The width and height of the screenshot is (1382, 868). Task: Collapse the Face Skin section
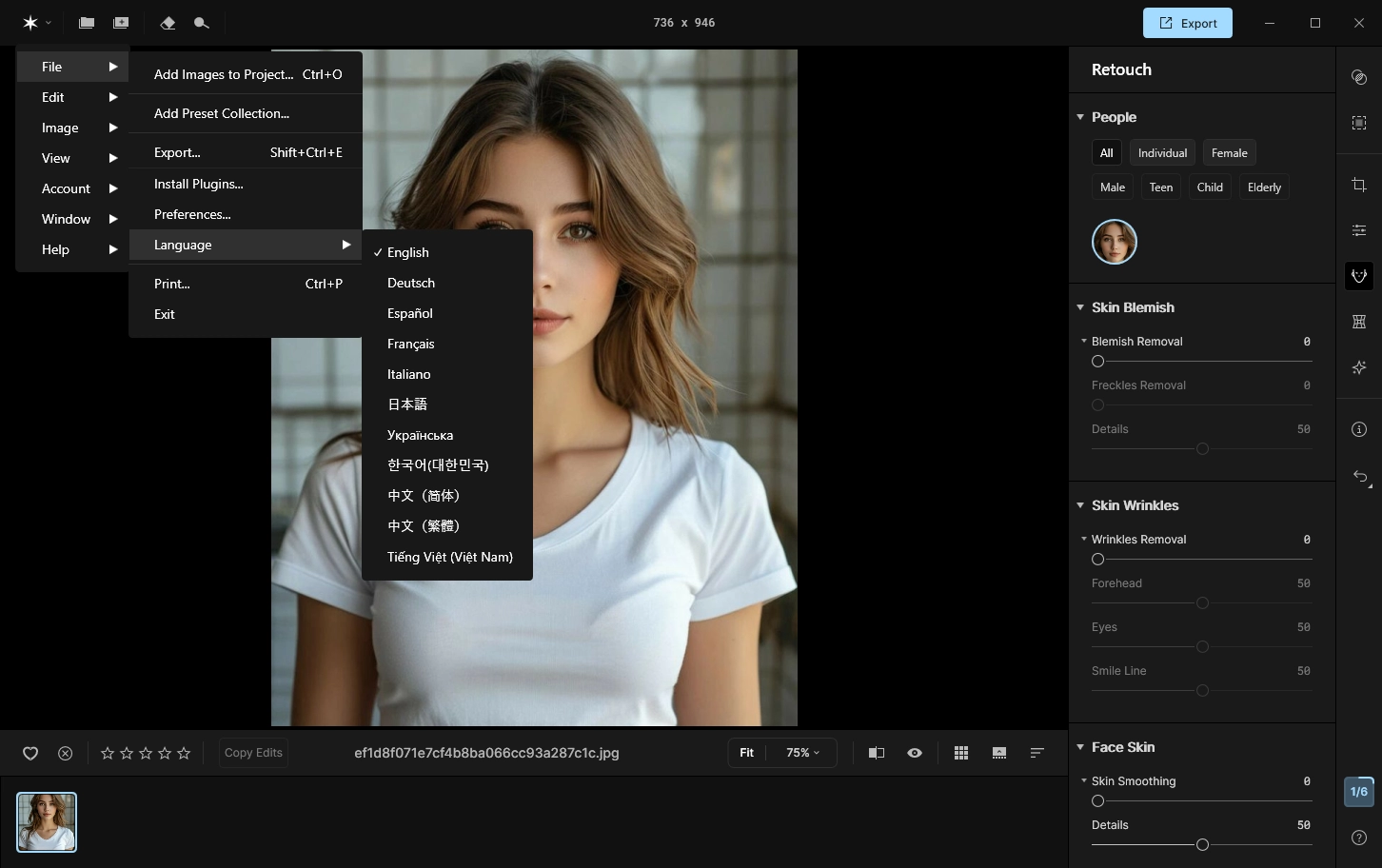pyautogui.click(x=1080, y=747)
